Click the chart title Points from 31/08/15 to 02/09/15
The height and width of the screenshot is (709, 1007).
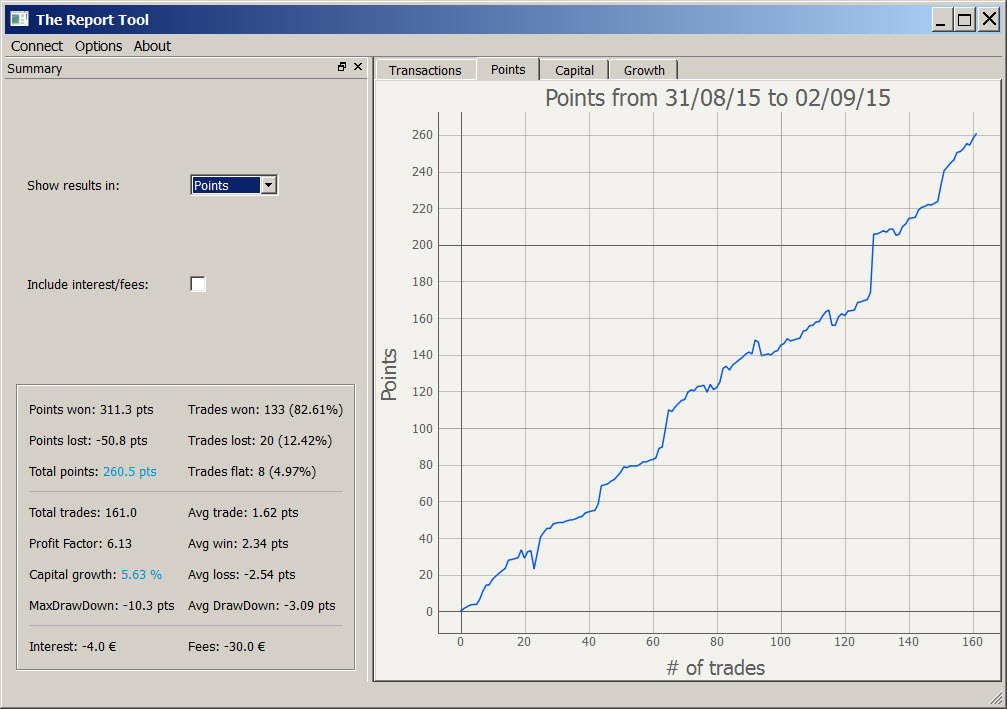point(717,98)
